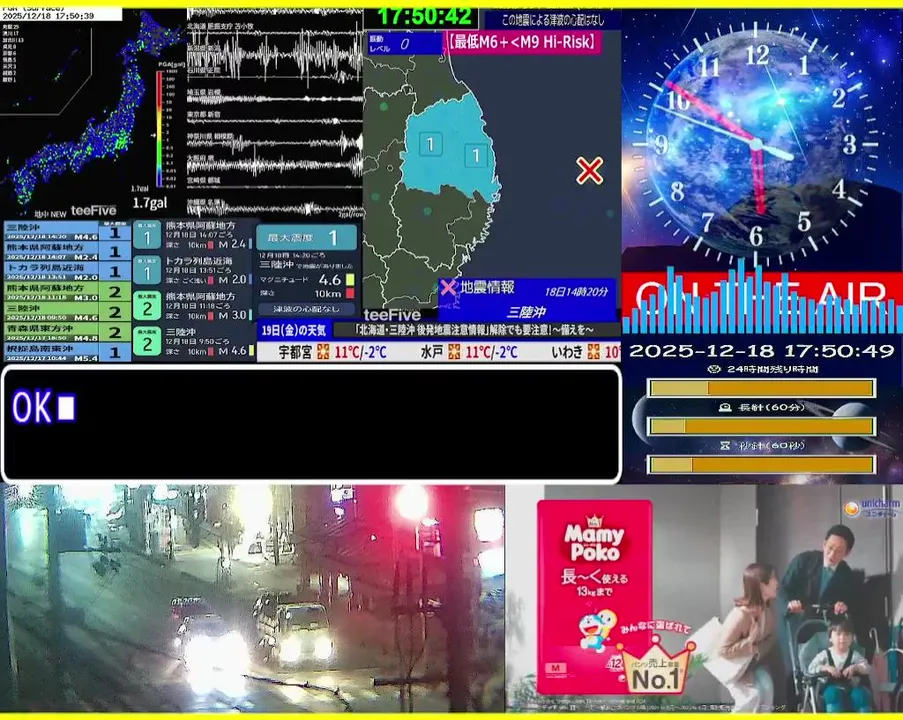
Task: Select the 三陸沖 2025/12/18 14:20 M4.6 list row
Action: click(x=67, y=232)
